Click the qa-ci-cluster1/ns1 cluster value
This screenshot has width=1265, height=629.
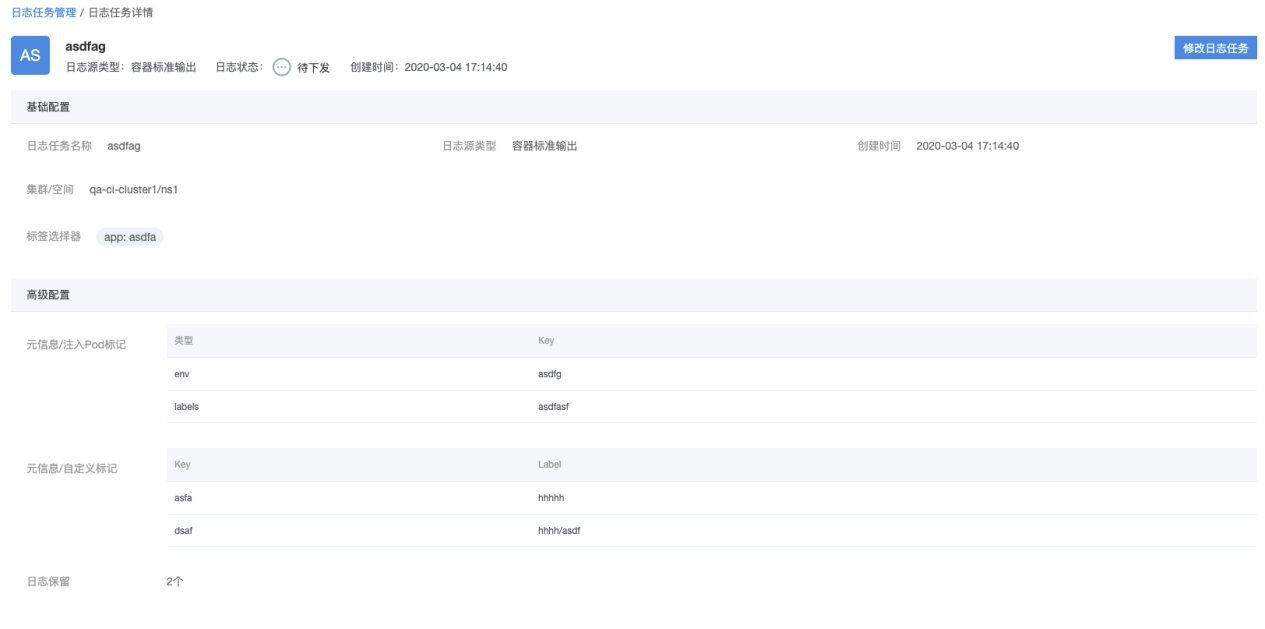coord(133,190)
